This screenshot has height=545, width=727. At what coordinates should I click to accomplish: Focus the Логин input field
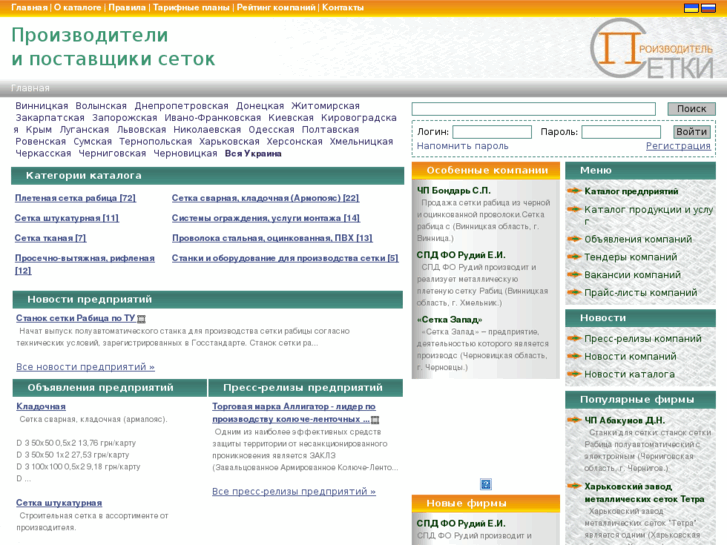coord(492,132)
